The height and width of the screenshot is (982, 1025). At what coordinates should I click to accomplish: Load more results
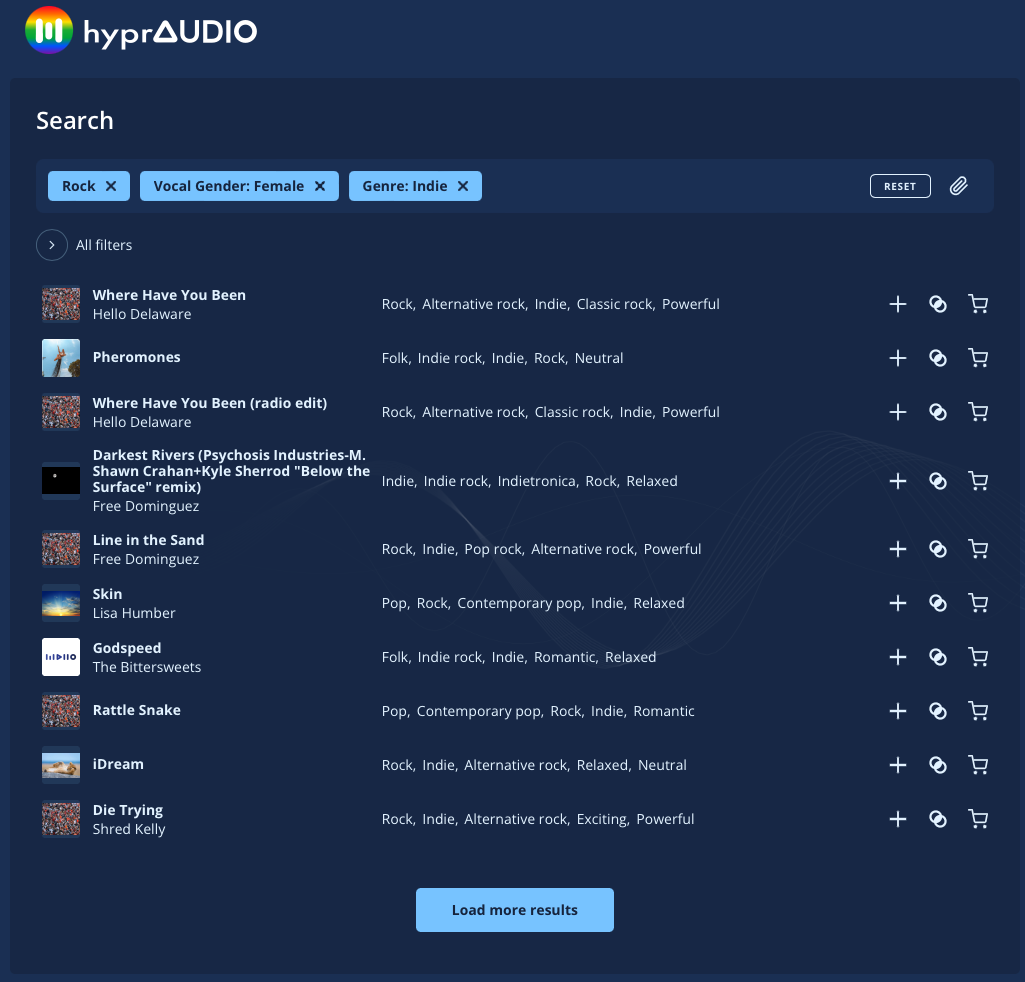point(514,910)
